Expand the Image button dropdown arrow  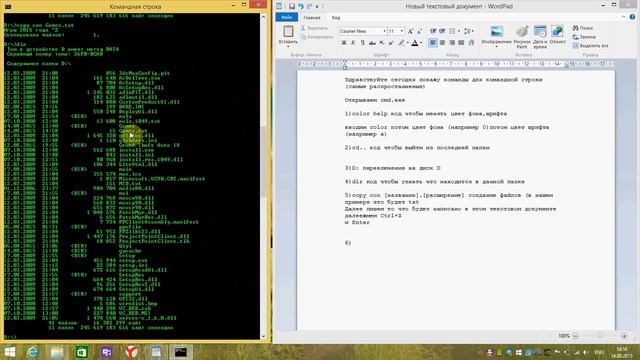497,47
